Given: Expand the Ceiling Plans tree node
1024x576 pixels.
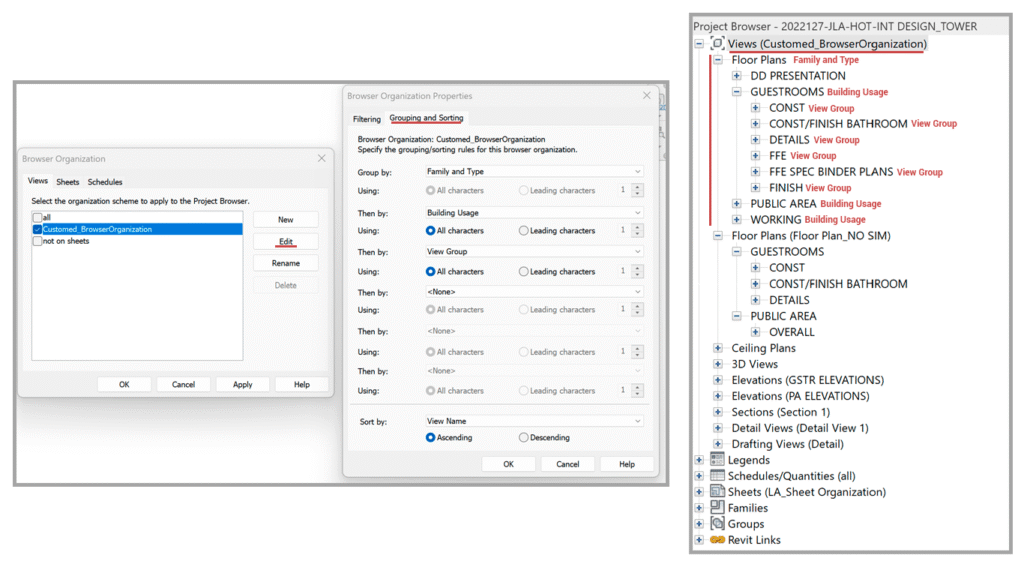Looking at the screenshot, I should coord(718,348).
